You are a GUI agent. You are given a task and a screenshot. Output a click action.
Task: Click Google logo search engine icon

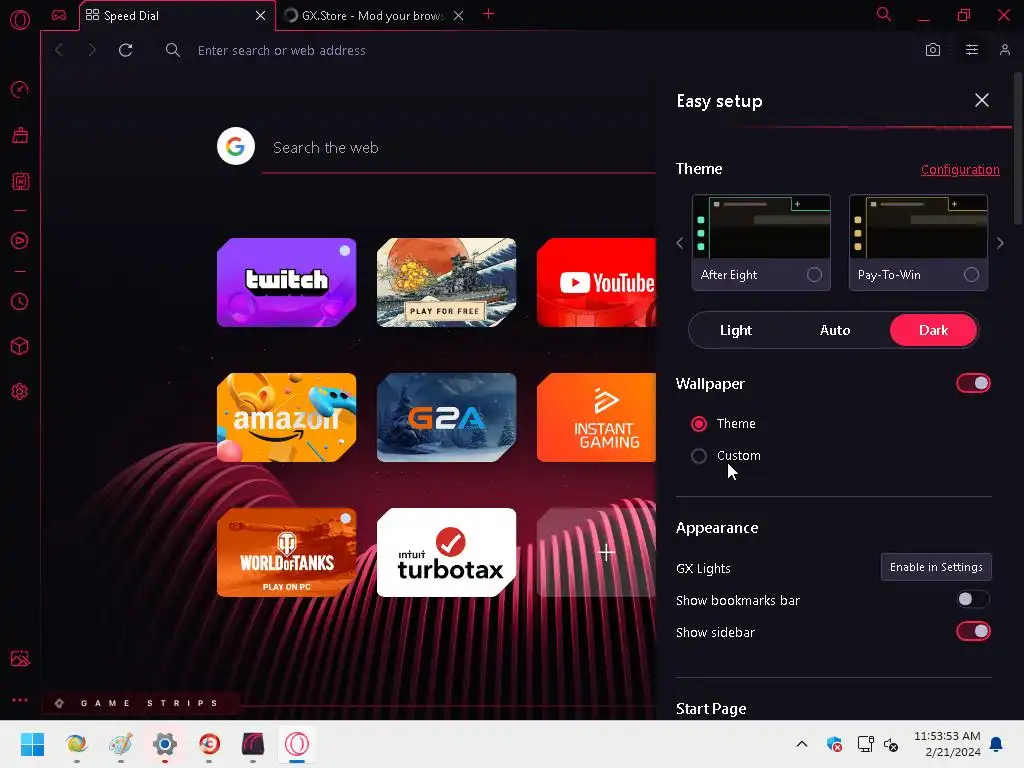click(236, 146)
